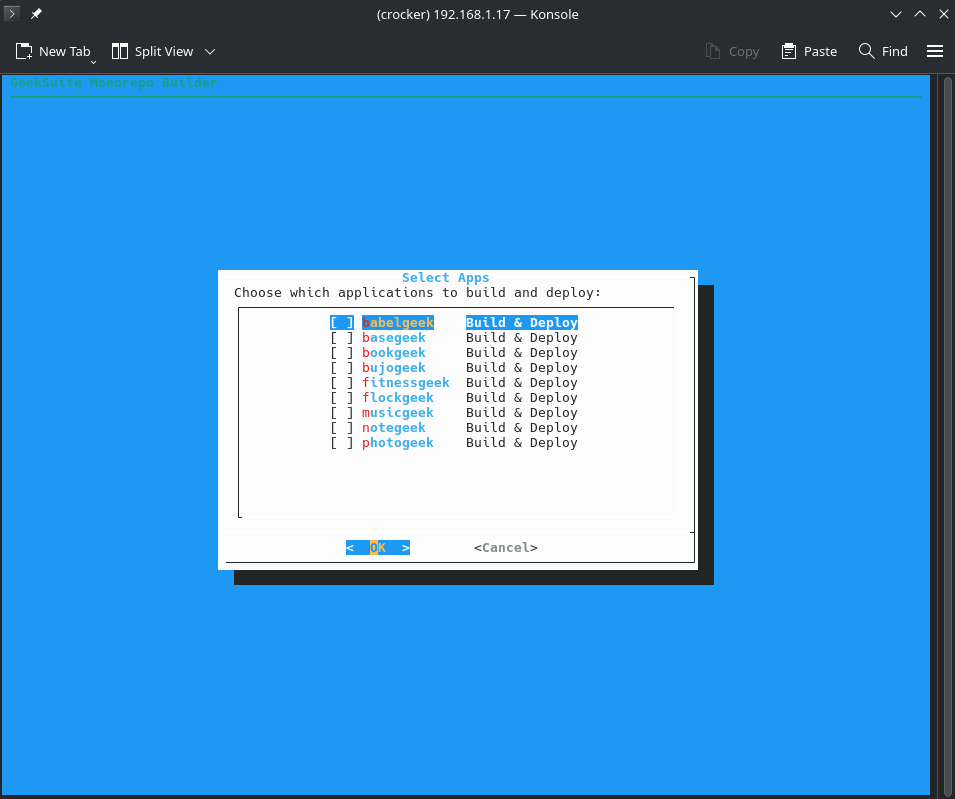The width and height of the screenshot is (955, 799).
Task: Click the title bar chevron dropdown
Action: 895,14
